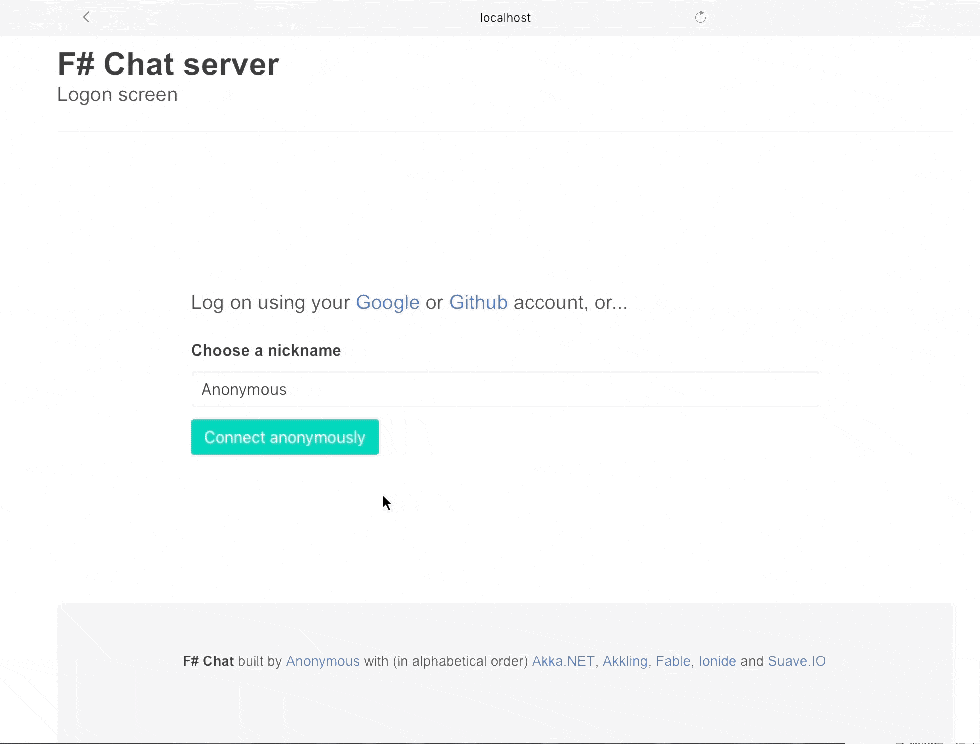Log on with the Google link

[388, 303]
